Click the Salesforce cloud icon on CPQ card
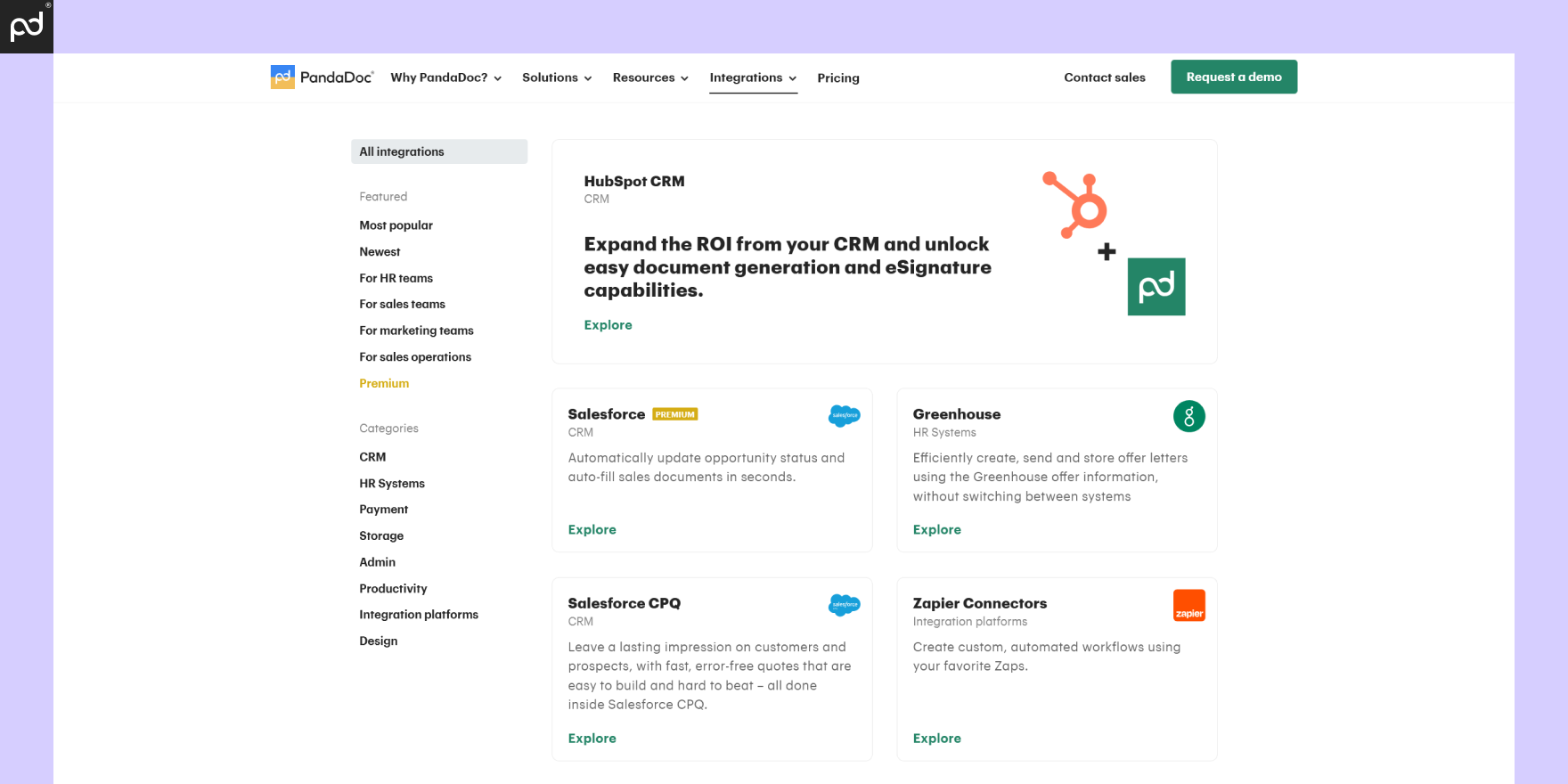The height and width of the screenshot is (784, 1568). pyautogui.click(x=844, y=605)
